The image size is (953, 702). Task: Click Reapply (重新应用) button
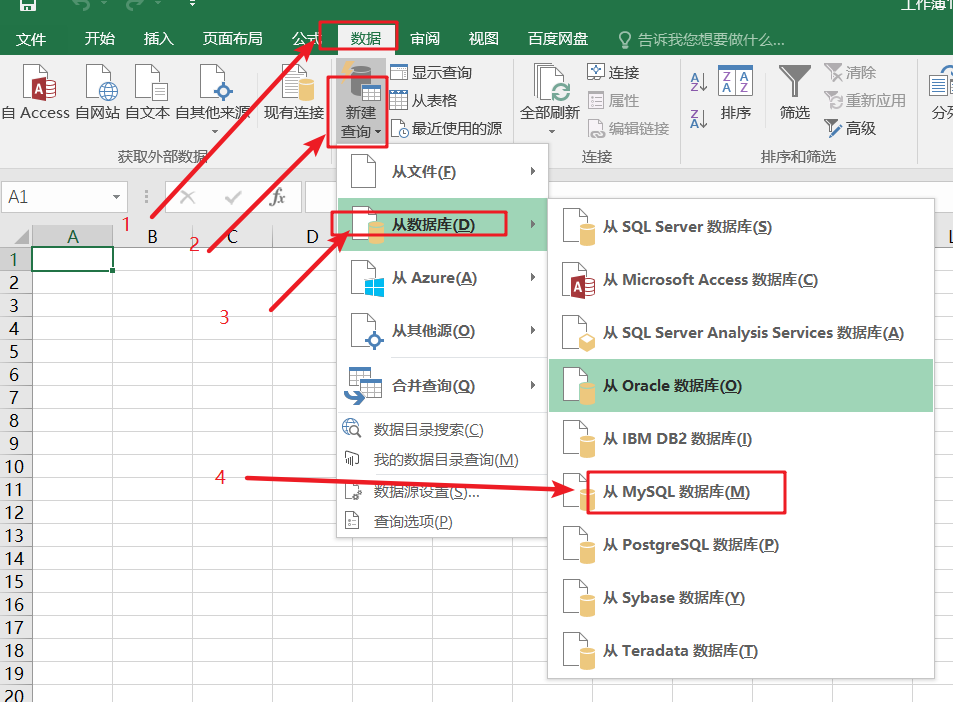[x=865, y=100]
